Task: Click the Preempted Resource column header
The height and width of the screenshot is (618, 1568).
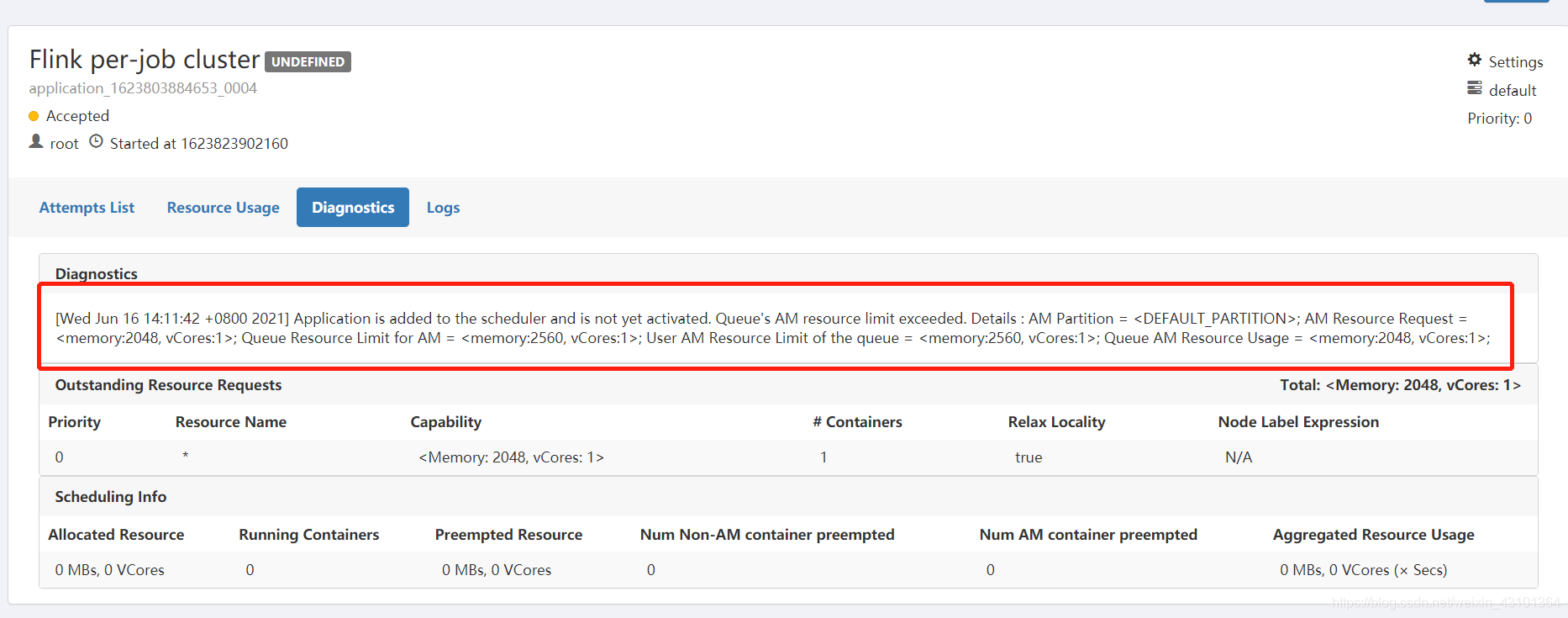Action: [508, 535]
